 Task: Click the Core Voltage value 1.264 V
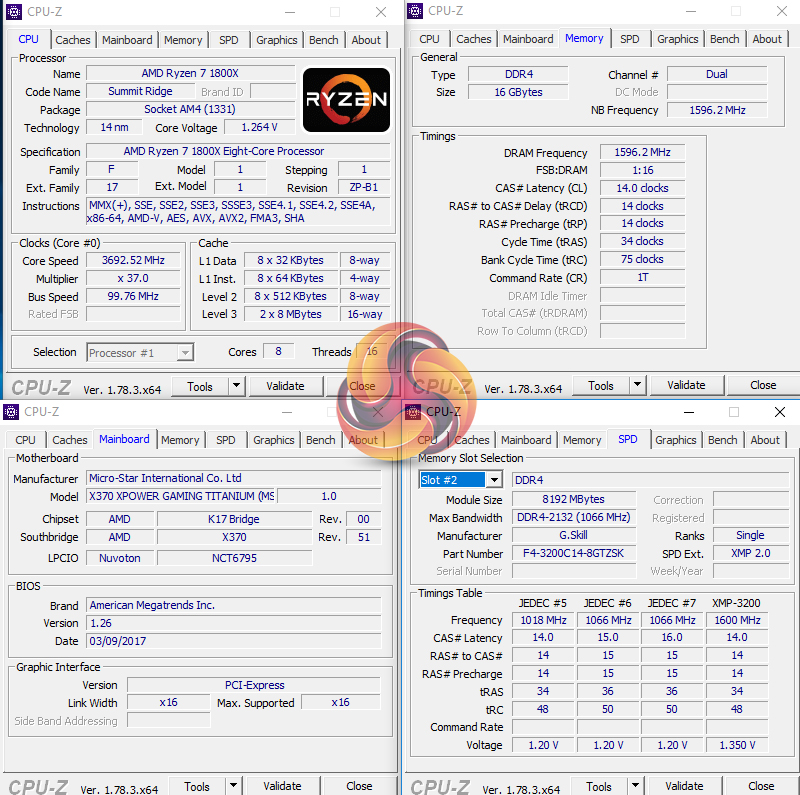260,127
